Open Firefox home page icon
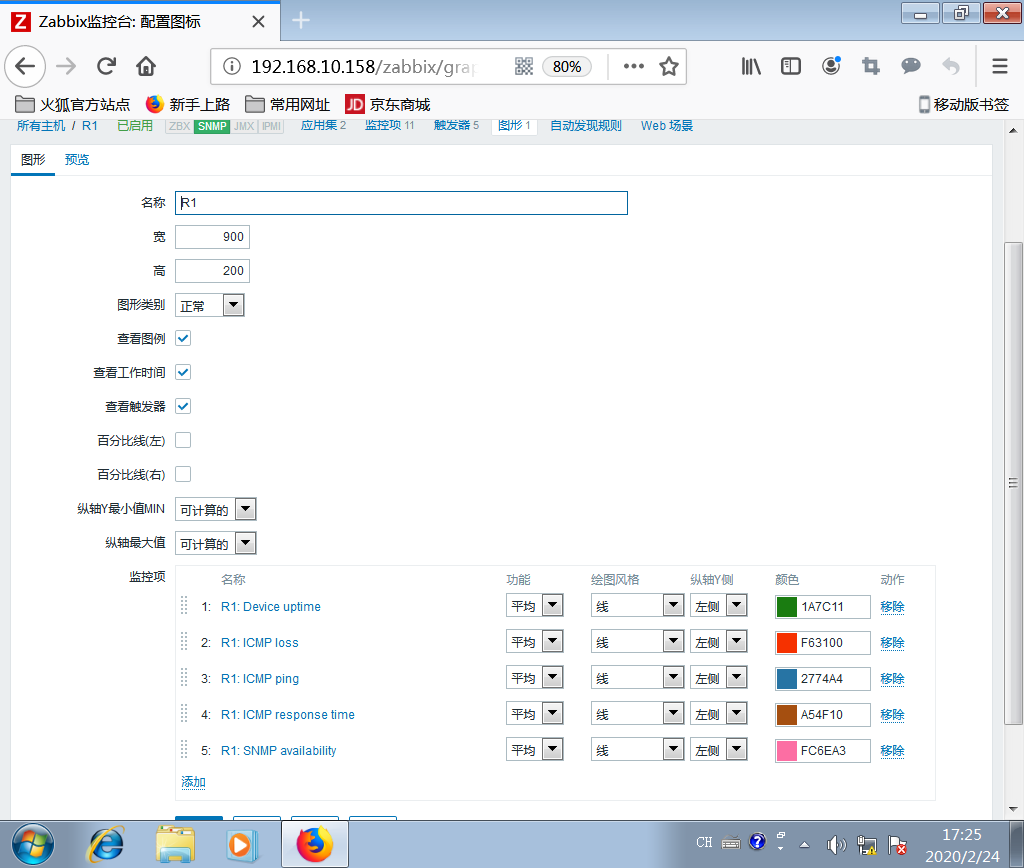This screenshot has width=1024, height=868. tap(146, 66)
